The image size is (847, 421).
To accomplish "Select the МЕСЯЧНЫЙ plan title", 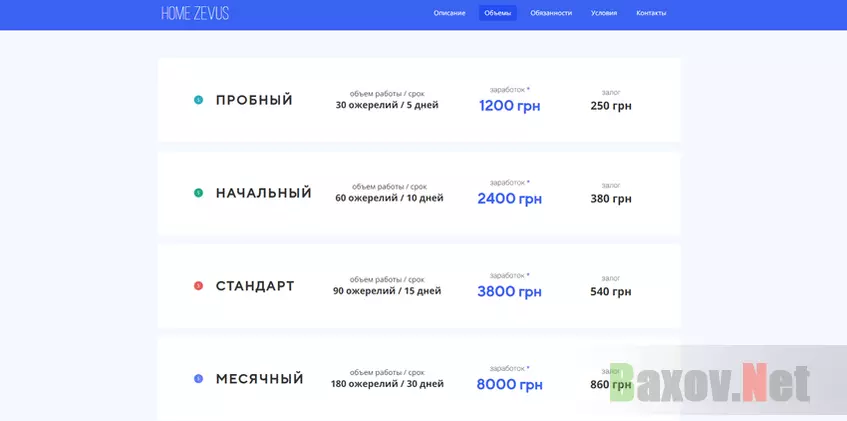I will (x=259, y=379).
